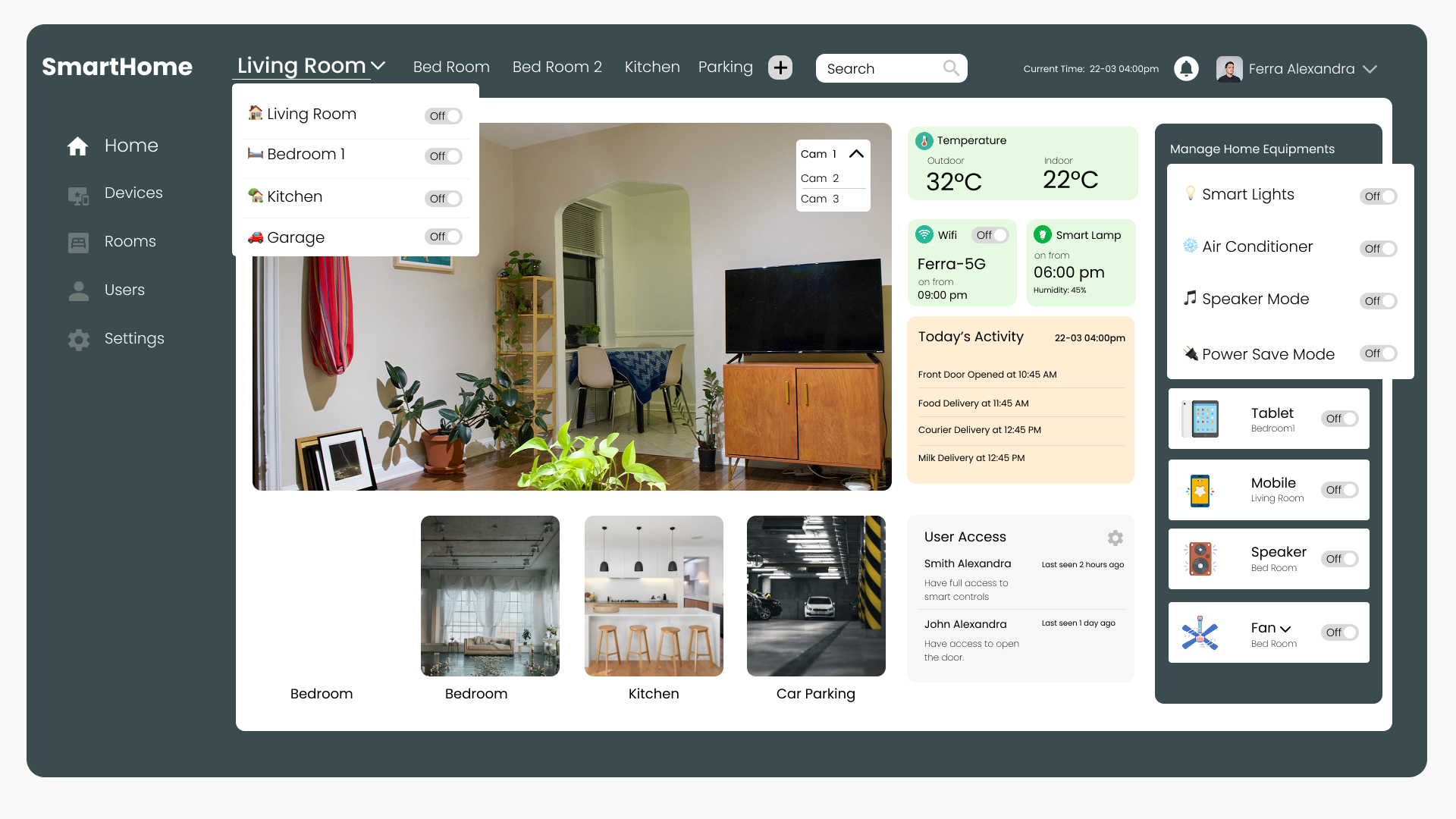
Task: Enable Garage toggle in dropdown
Action: point(444,237)
